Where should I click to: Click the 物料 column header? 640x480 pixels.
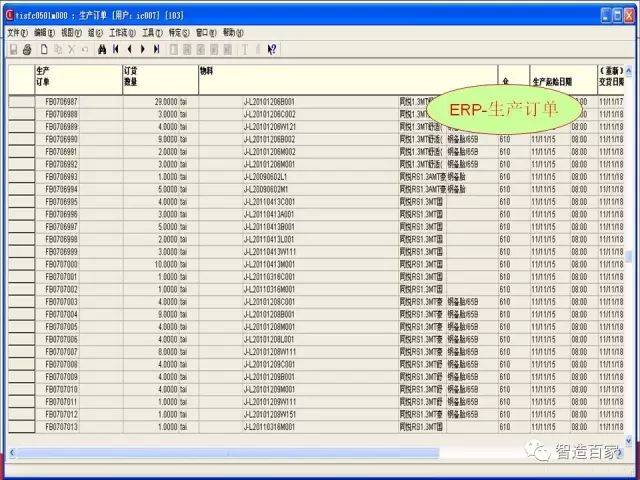[348, 80]
